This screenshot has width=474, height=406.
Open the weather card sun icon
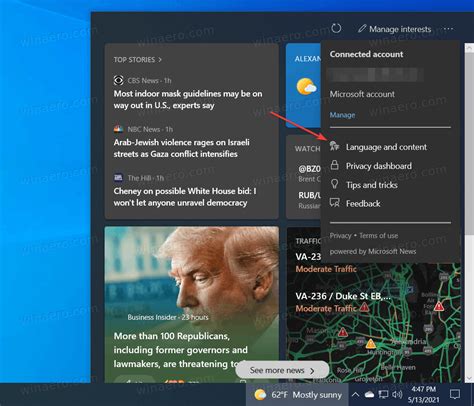coord(306,86)
